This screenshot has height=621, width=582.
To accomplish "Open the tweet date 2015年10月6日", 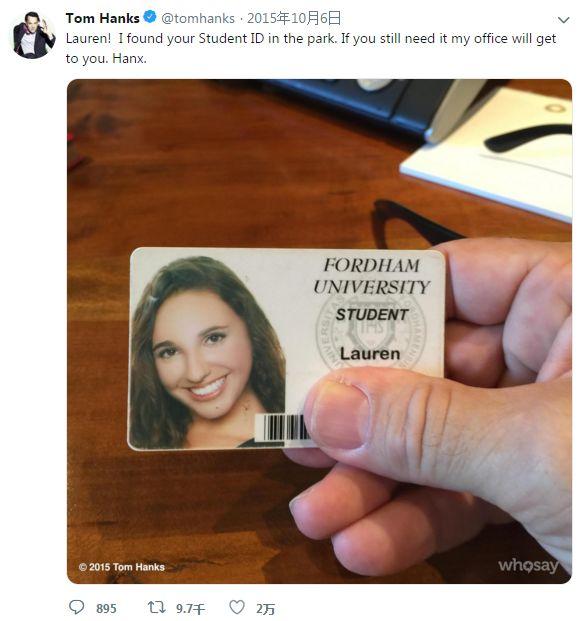I will tap(294, 18).
